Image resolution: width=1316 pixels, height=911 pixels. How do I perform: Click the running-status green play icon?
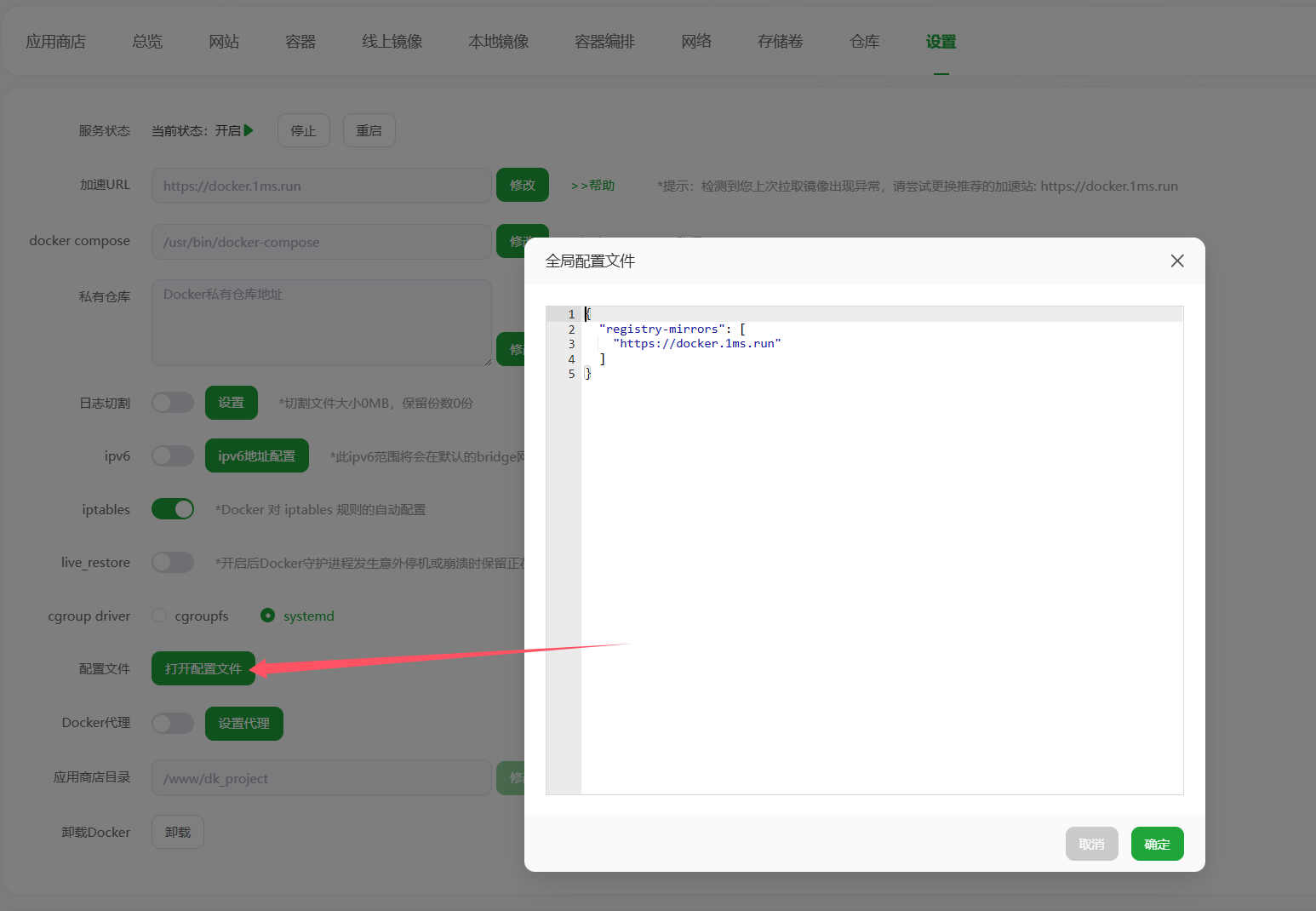point(249,130)
